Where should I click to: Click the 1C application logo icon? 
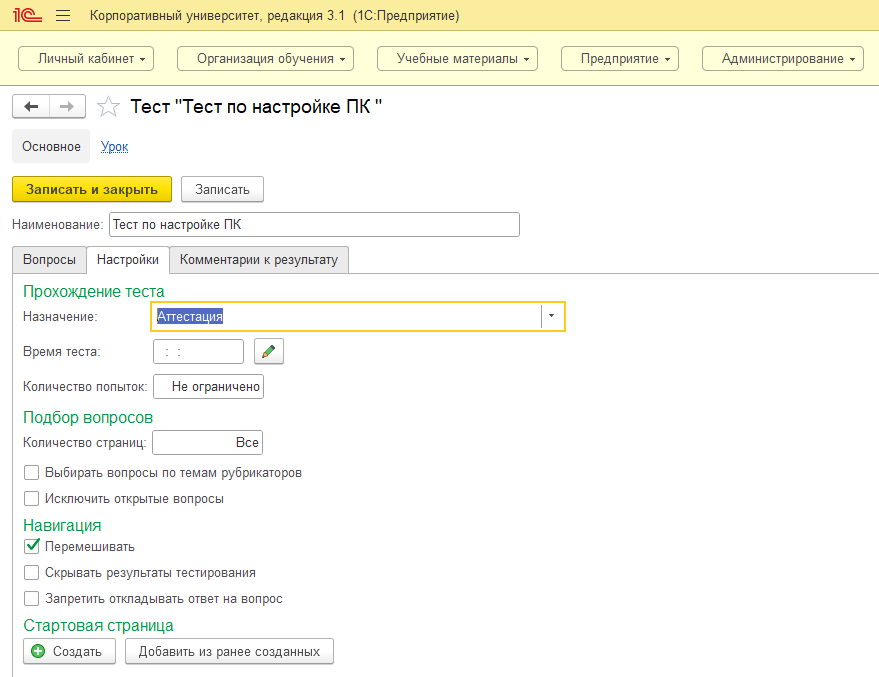tap(25, 16)
